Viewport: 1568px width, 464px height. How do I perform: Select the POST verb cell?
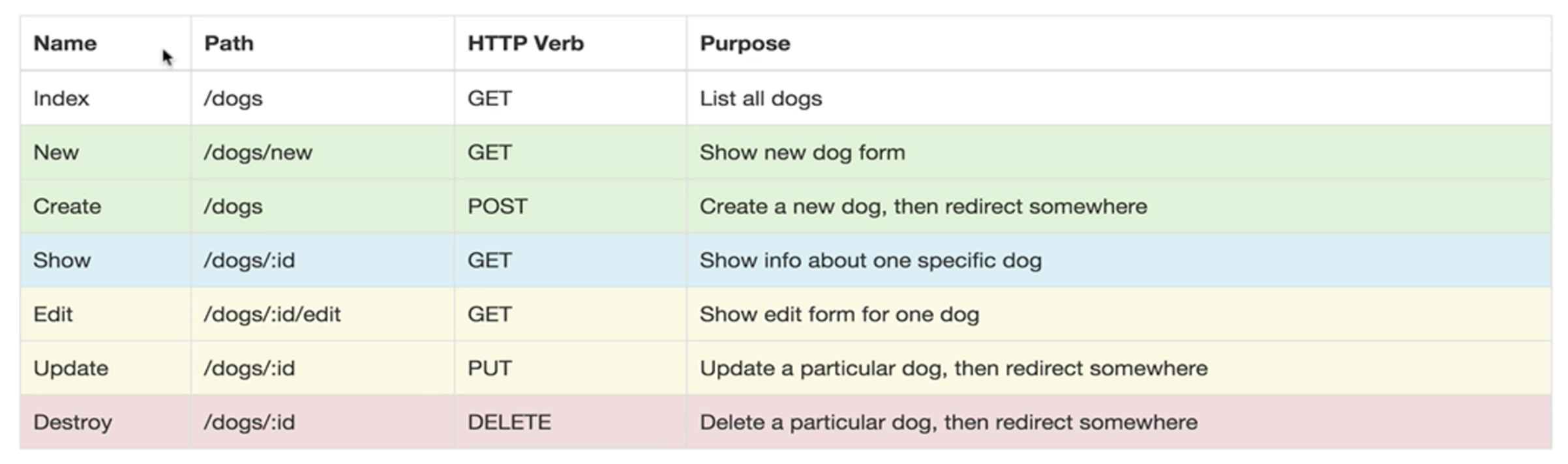(498, 207)
